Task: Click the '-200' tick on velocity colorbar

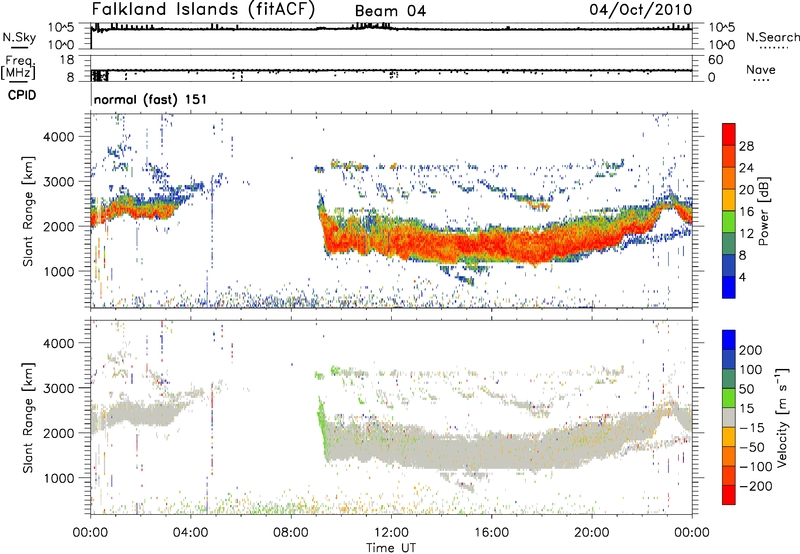Action: (x=755, y=486)
